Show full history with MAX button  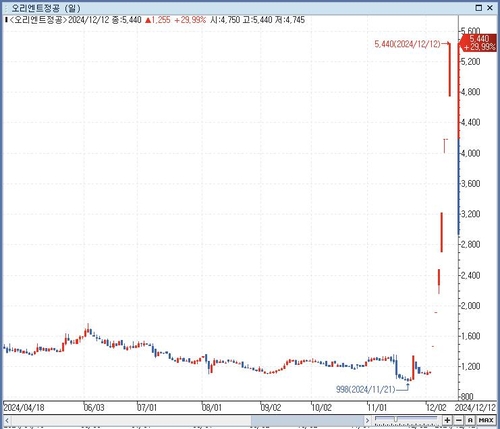(x=486, y=420)
